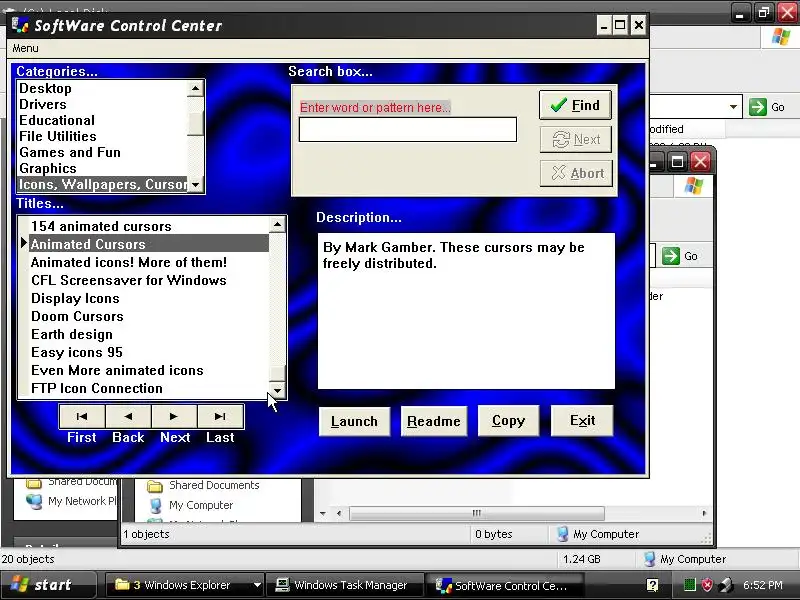Select Icons, Wallpapers, Cursors category
The image size is (800, 600).
(x=103, y=184)
